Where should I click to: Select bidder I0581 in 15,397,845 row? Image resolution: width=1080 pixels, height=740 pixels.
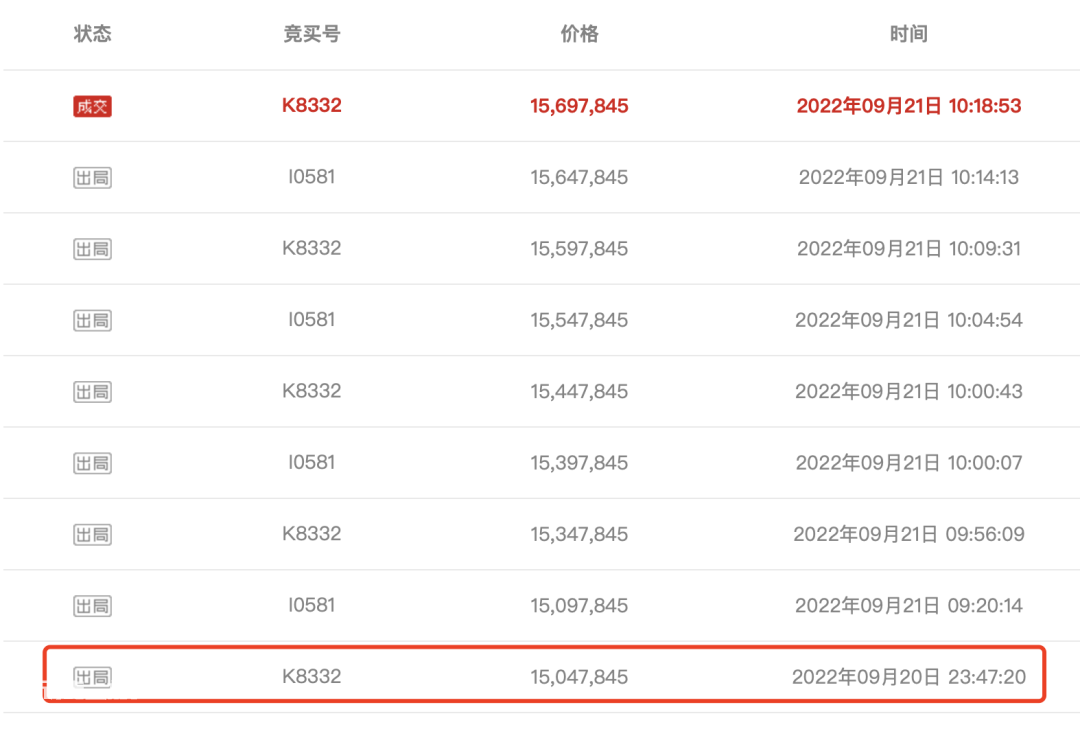pos(311,462)
